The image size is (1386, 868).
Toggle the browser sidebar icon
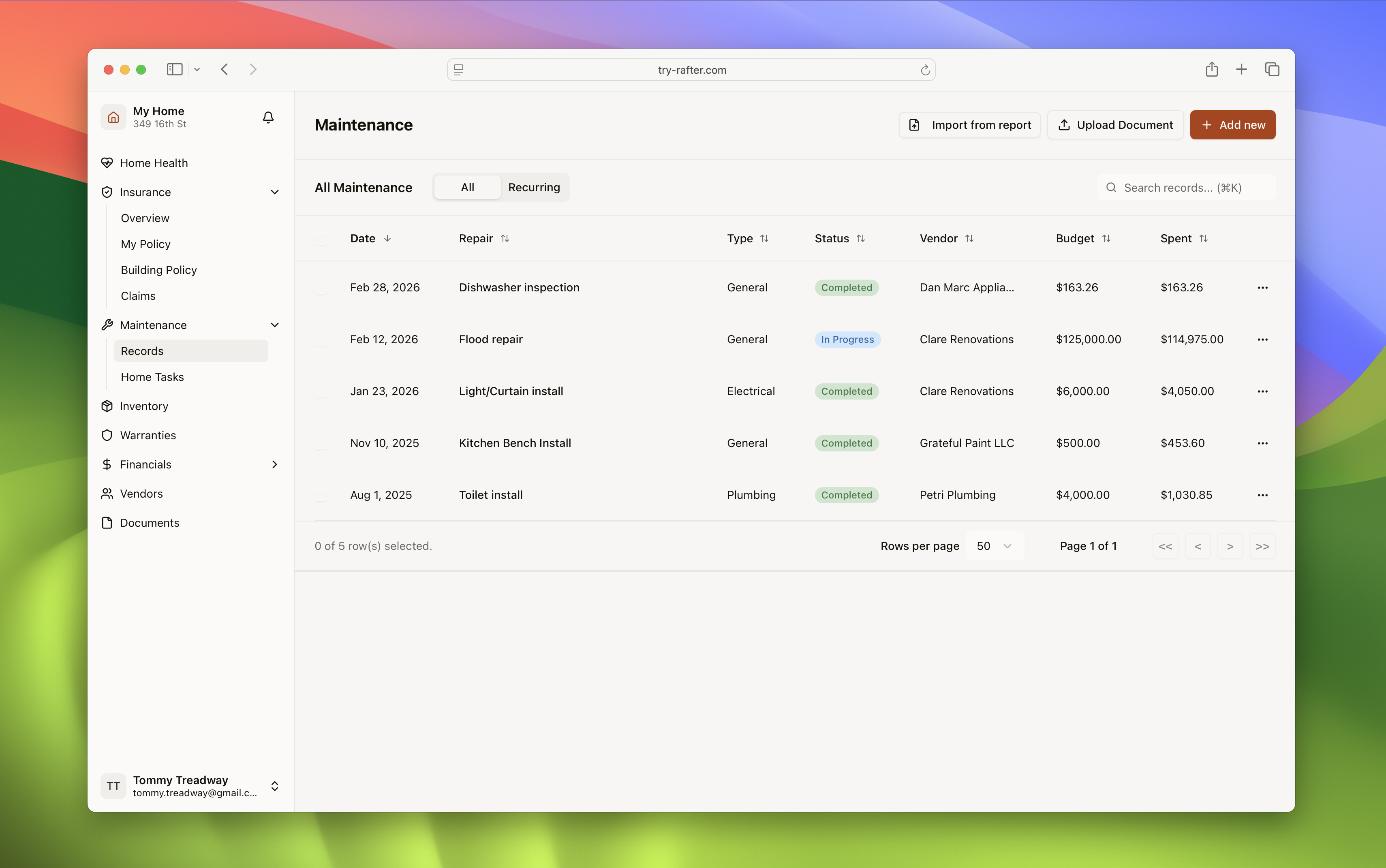pos(175,69)
